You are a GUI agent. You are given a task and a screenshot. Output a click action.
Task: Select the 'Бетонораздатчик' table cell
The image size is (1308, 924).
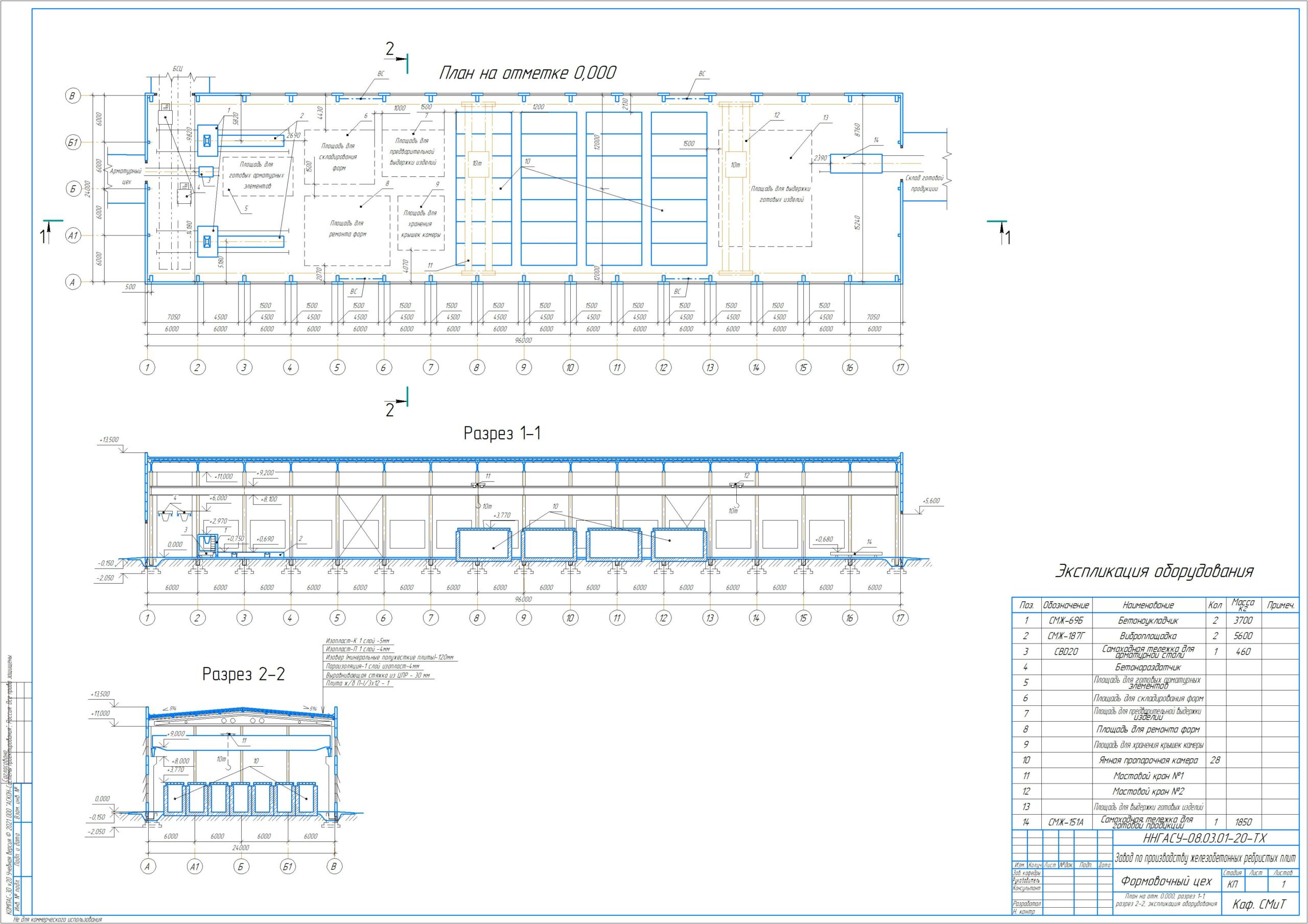(x=1148, y=667)
